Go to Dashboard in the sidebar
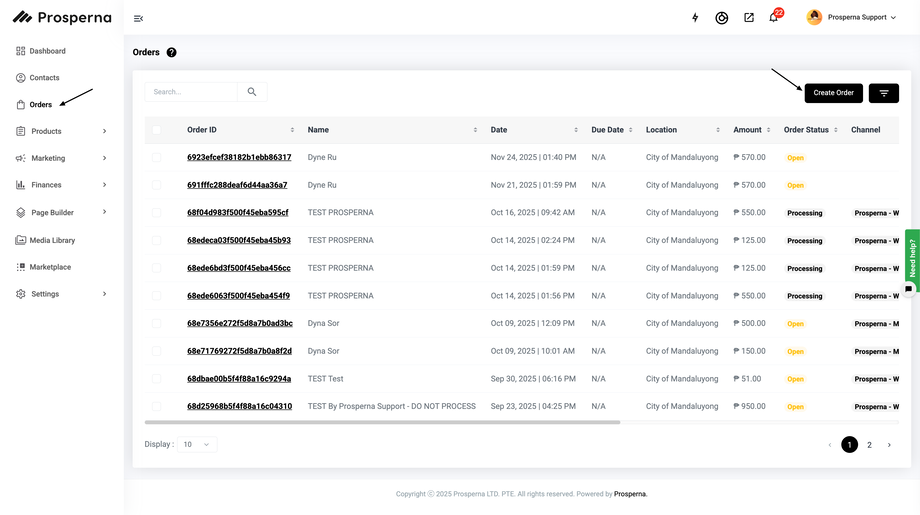920x515 pixels. [47, 51]
